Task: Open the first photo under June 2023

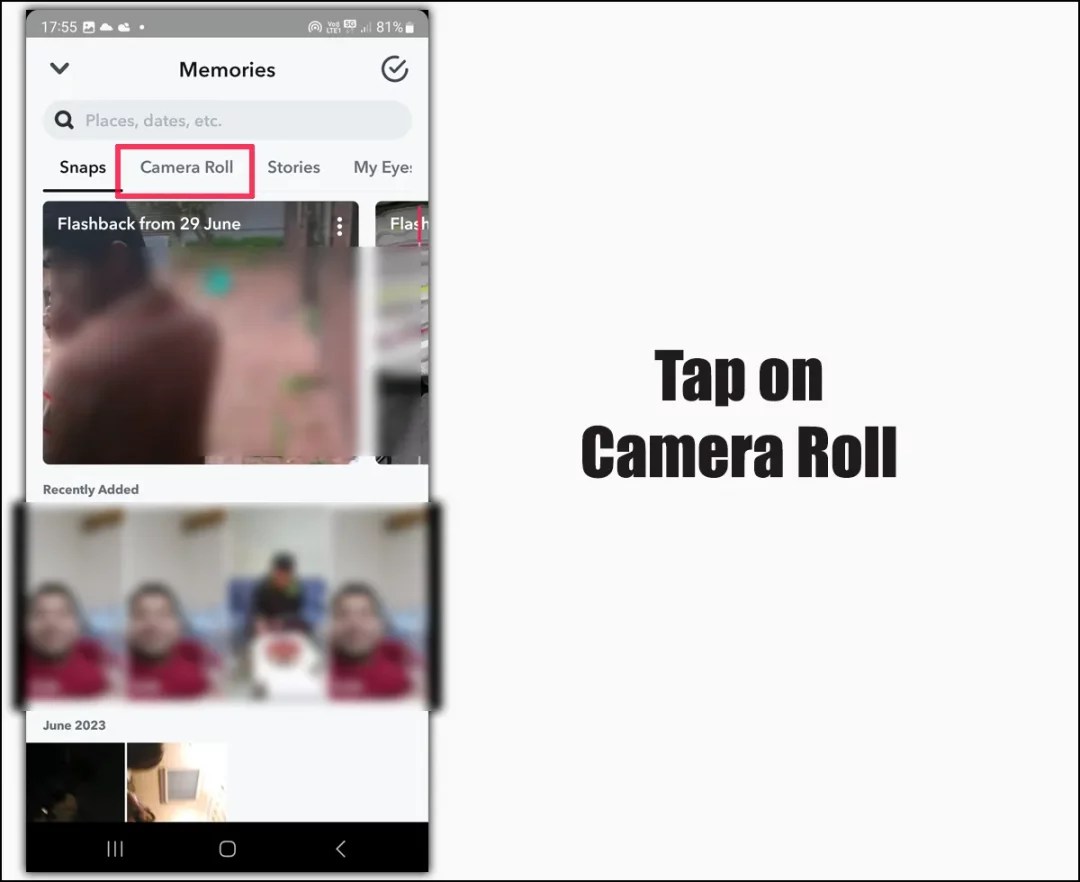Action: click(x=75, y=783)
